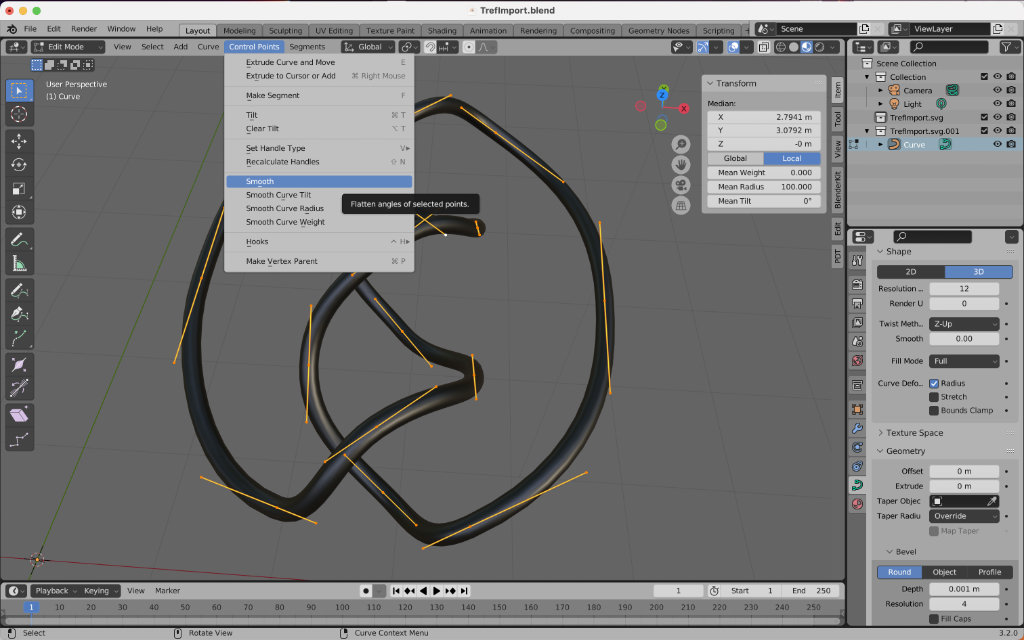
Task: Hide the Curve object in outliner
Action: click(997, 145)
